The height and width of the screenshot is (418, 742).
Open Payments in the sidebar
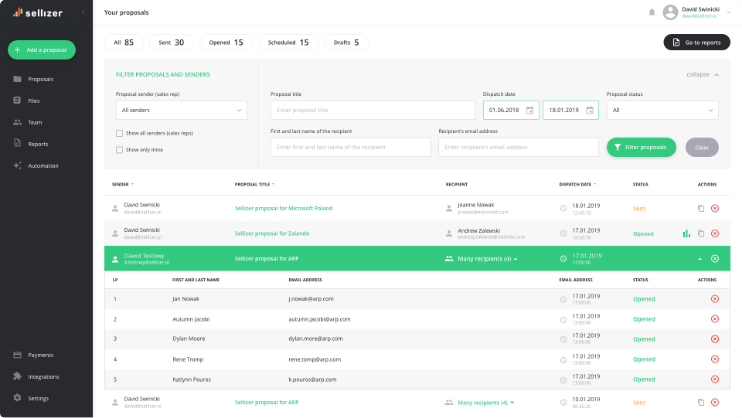point(40,355)
